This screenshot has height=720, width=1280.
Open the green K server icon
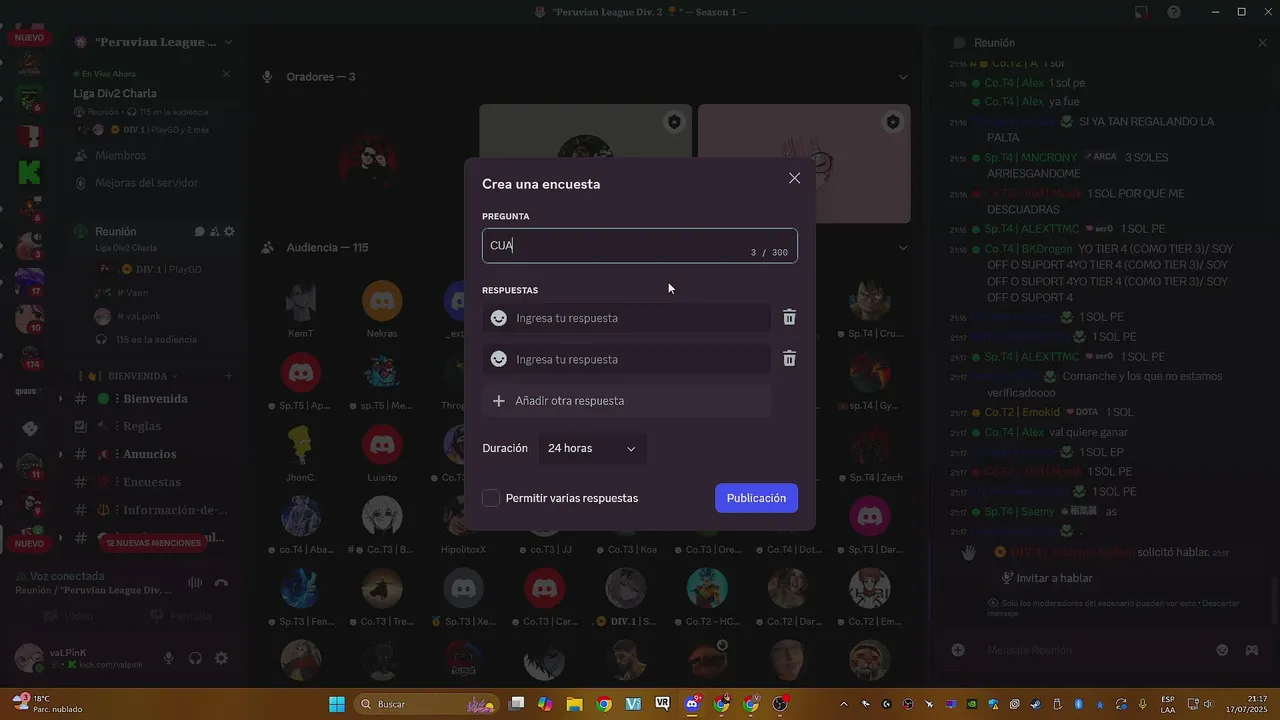click(29, 172)
